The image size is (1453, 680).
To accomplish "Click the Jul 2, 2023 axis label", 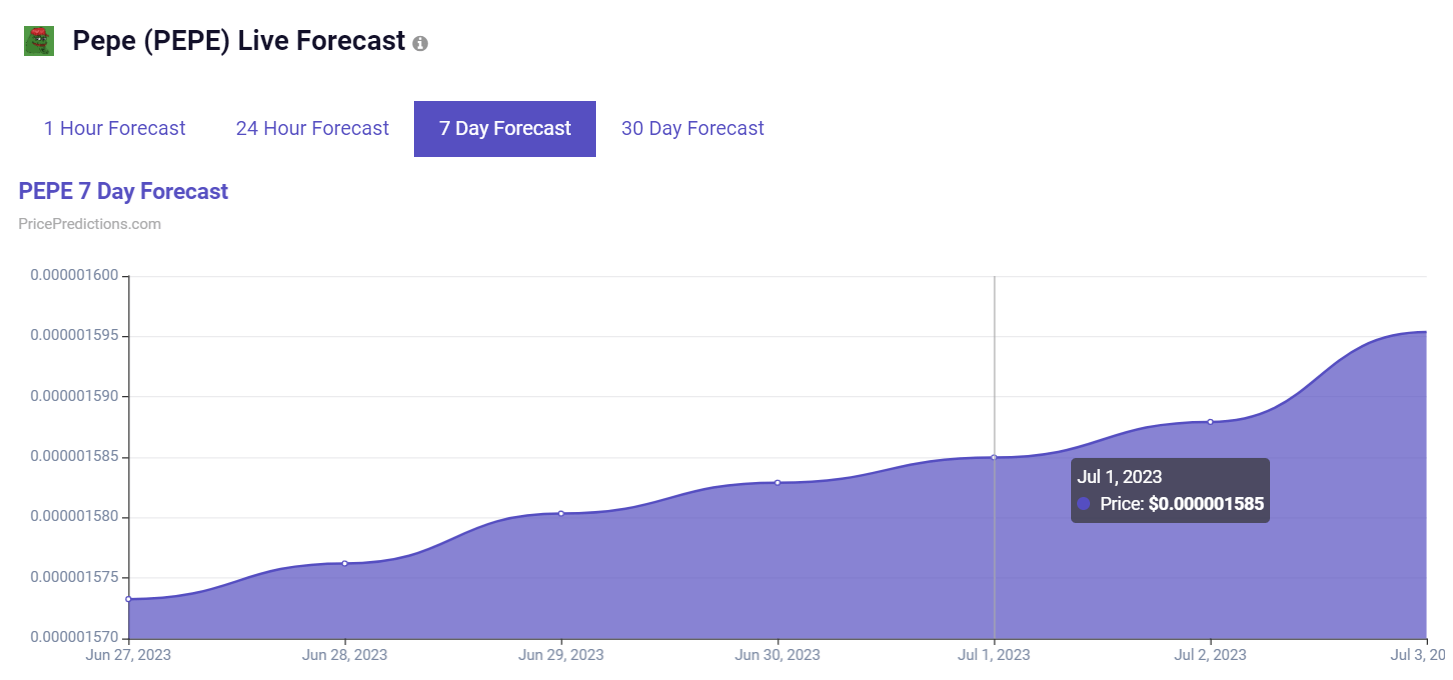I will [x=1210, y=655].
